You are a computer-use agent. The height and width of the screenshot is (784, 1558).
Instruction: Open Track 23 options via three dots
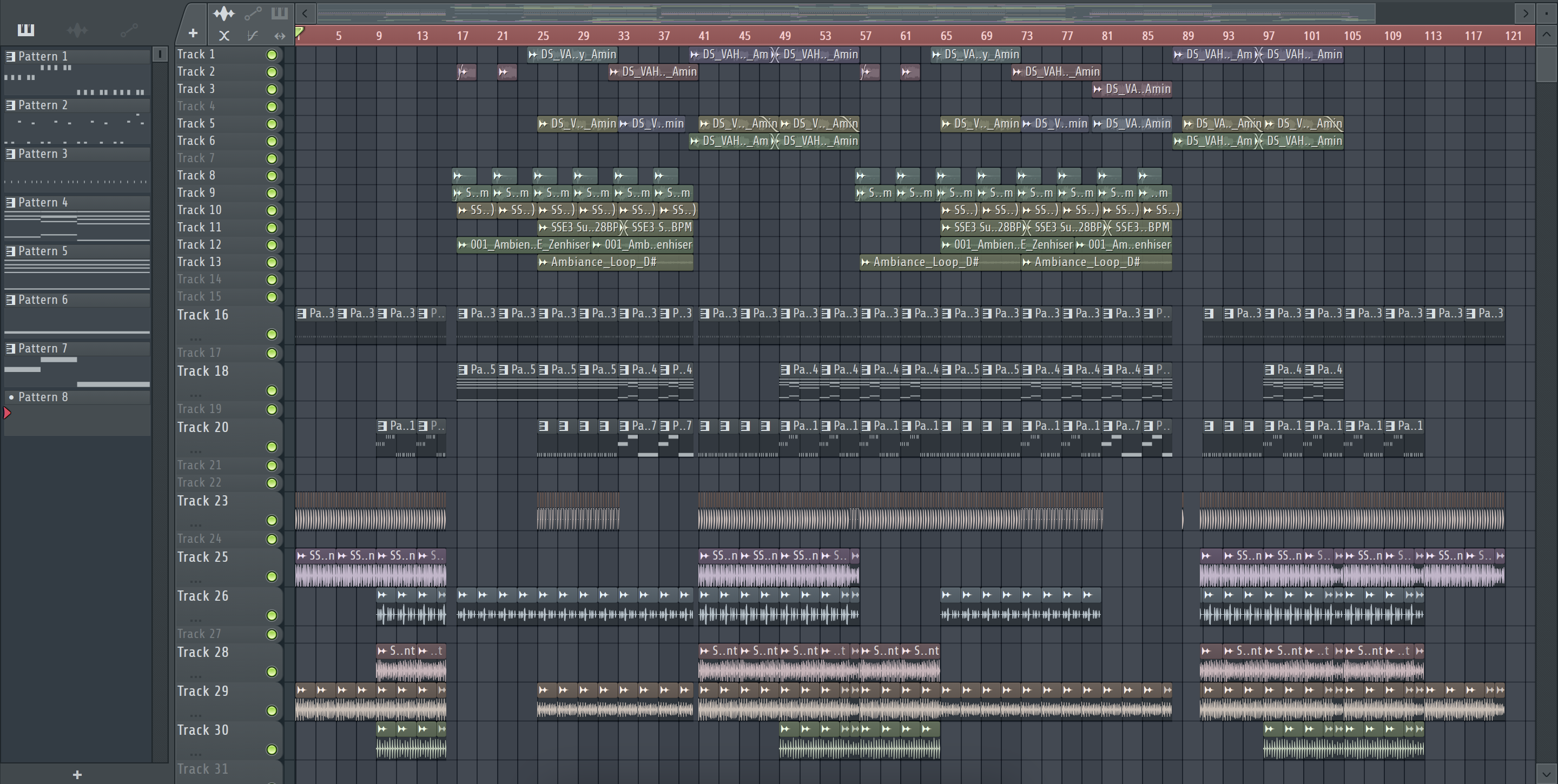click(x=195, y=524)
